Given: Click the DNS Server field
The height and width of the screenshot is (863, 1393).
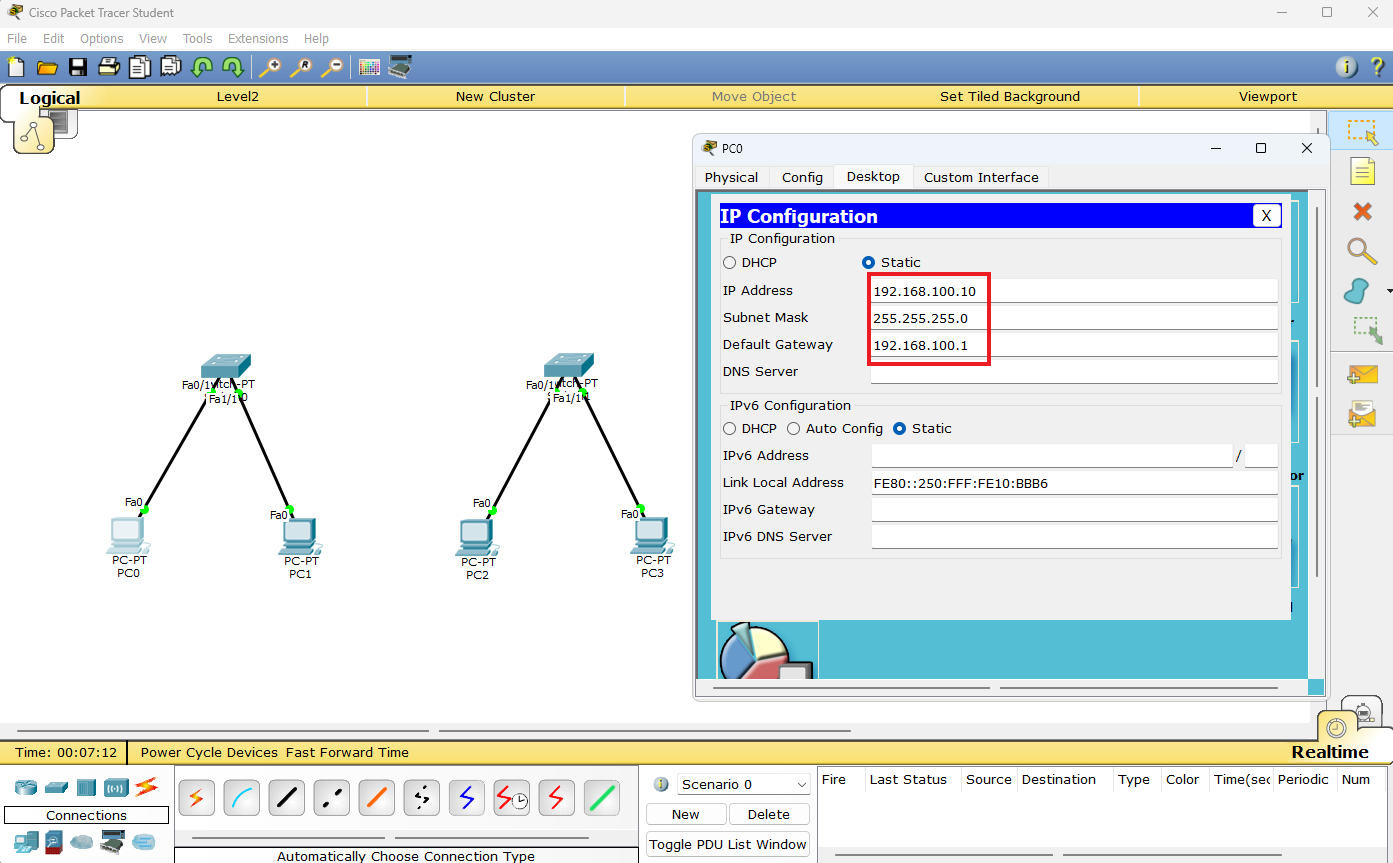Looking at the screenshot, I should (1074, 372).
